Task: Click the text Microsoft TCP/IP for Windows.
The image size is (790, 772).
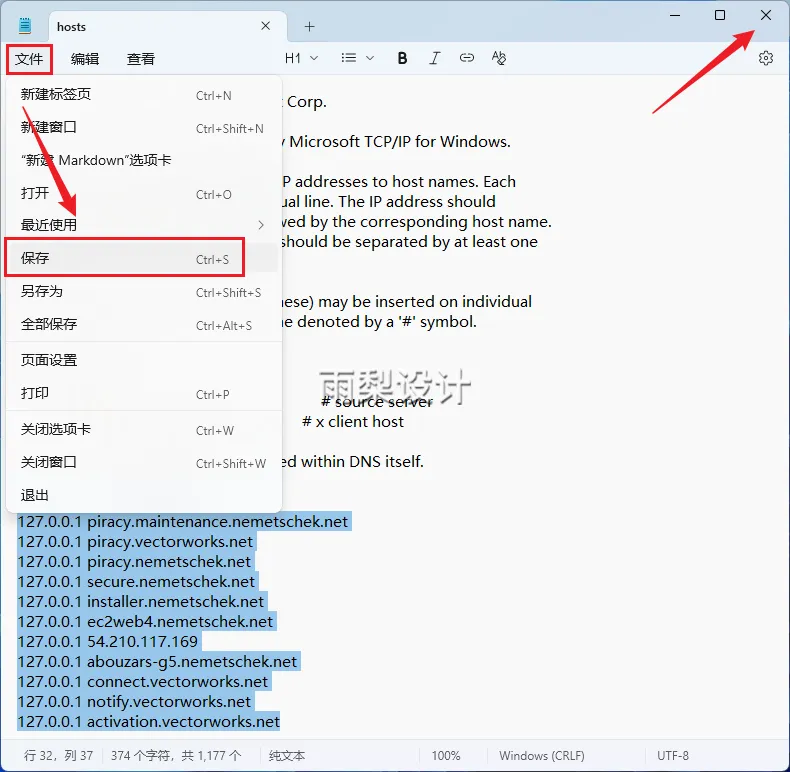Action: pos(400,142)
